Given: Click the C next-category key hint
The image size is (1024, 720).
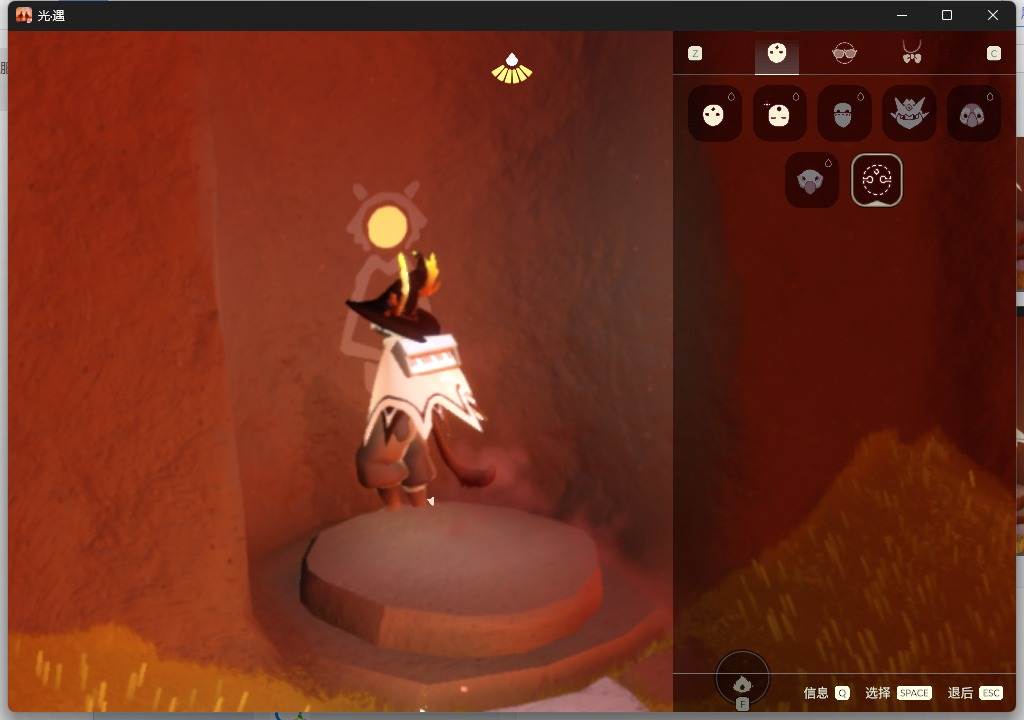Looking at the screenshot, I should coord(993,54).
